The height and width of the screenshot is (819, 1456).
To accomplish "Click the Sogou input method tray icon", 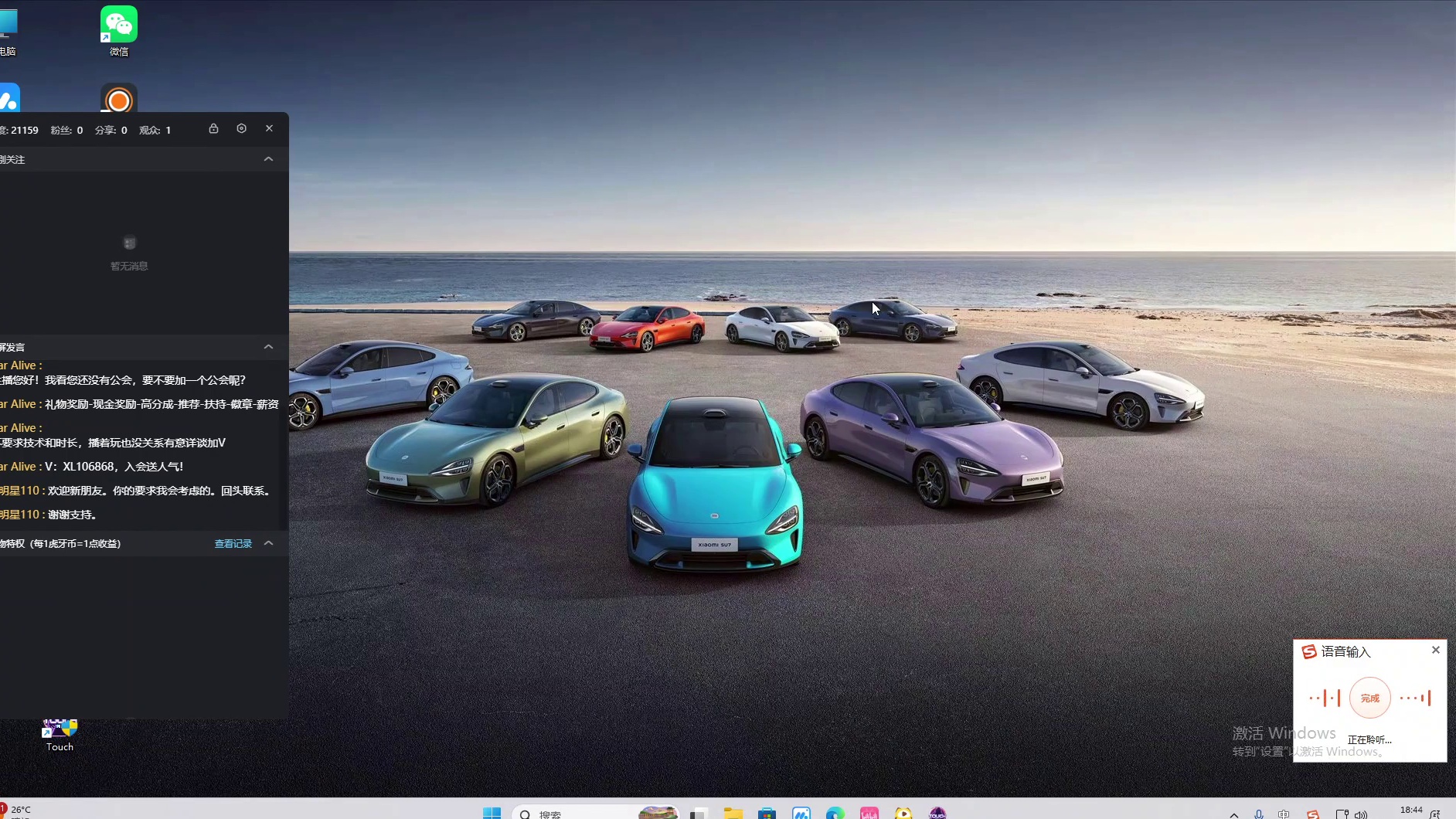I will [1312, 814].
